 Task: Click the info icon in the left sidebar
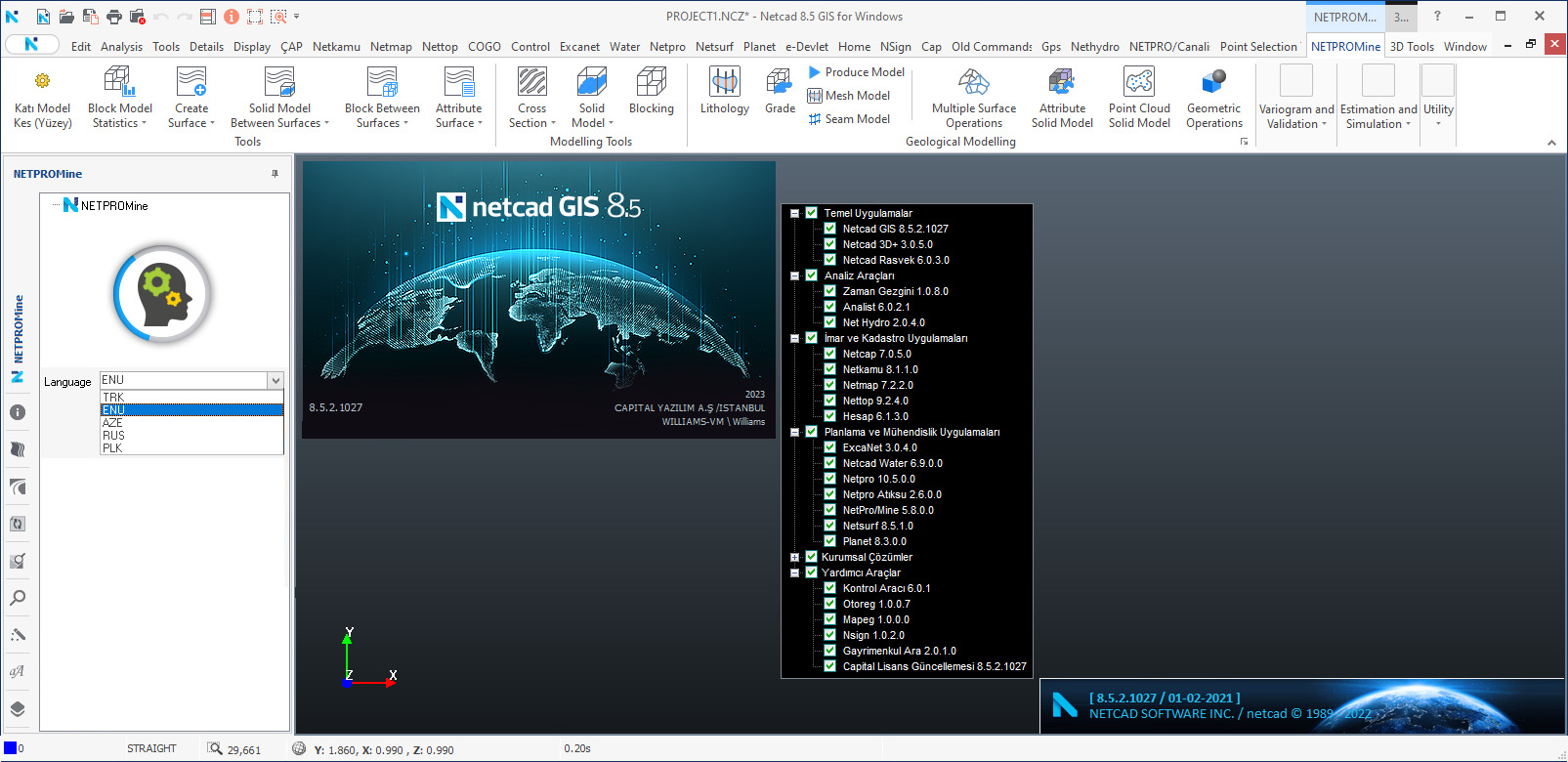pyautogui.click(x=18, y=412)
